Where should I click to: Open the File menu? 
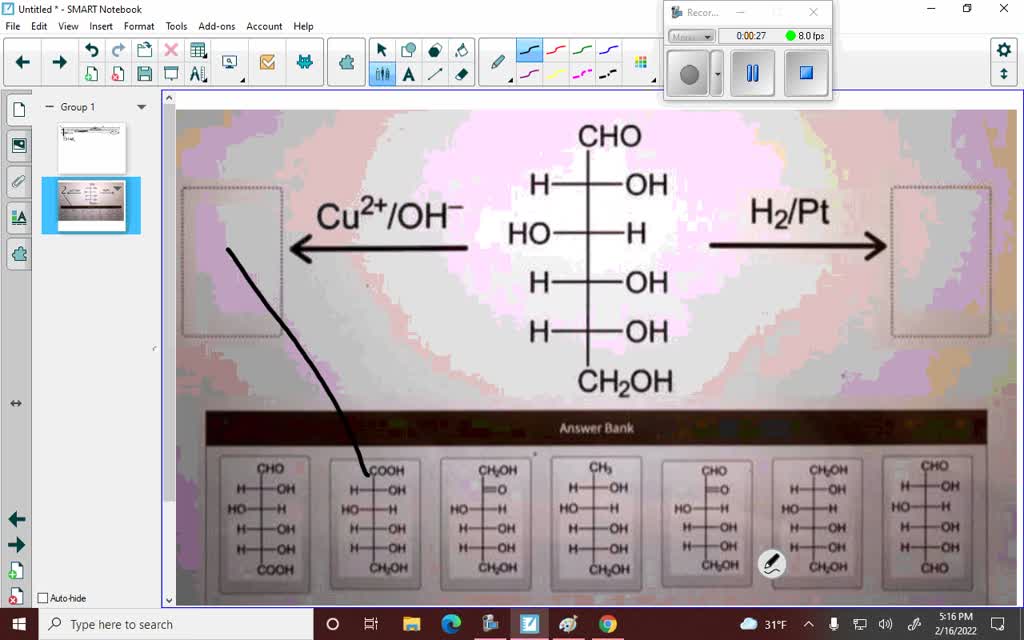[x=12, y=26]
